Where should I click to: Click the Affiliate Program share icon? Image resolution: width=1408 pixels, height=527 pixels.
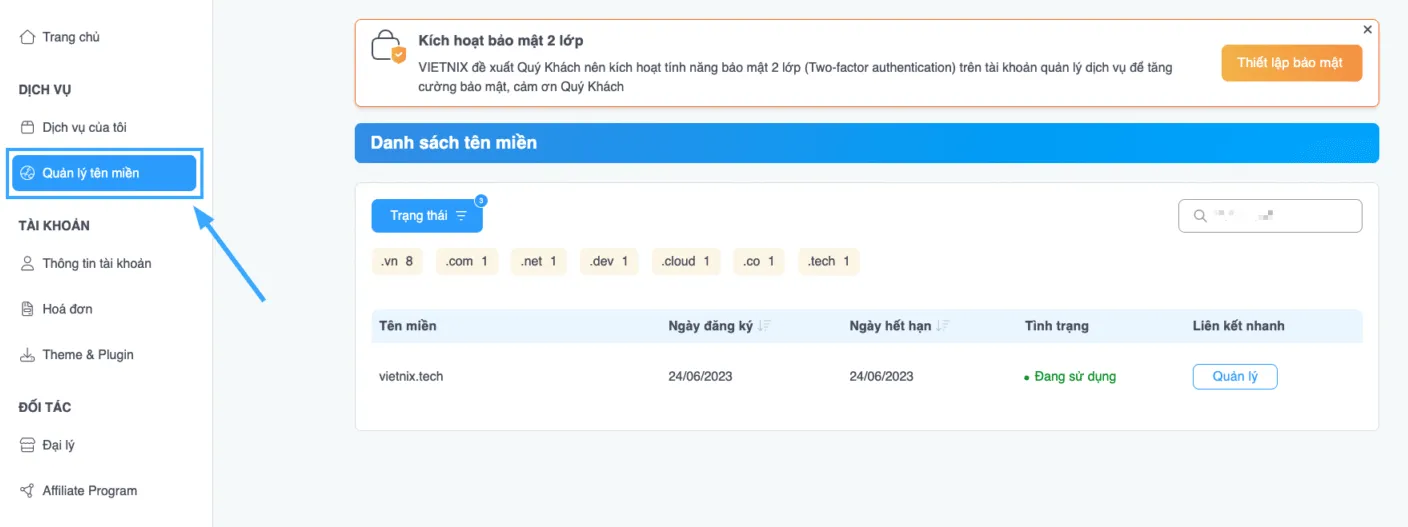point(28,491)
